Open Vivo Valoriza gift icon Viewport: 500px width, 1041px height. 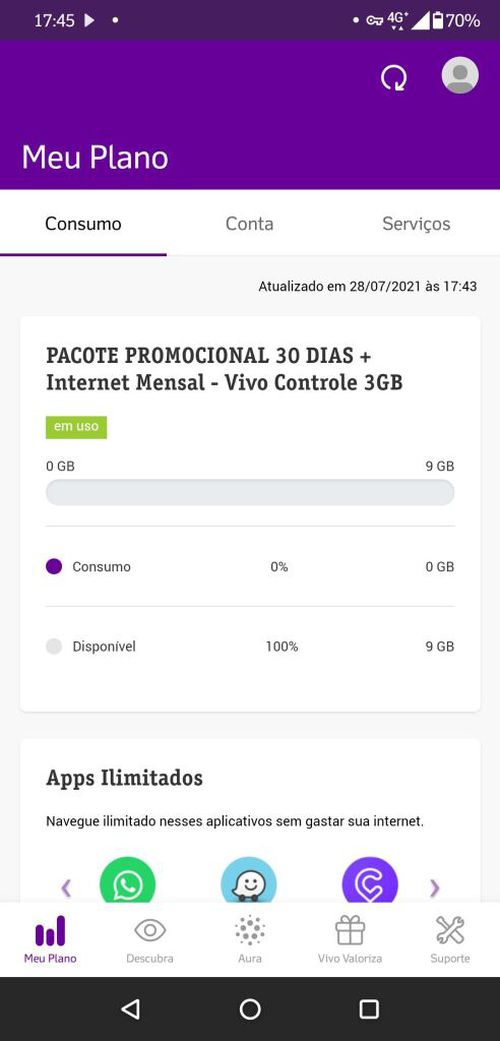click(x=350, y=930)
